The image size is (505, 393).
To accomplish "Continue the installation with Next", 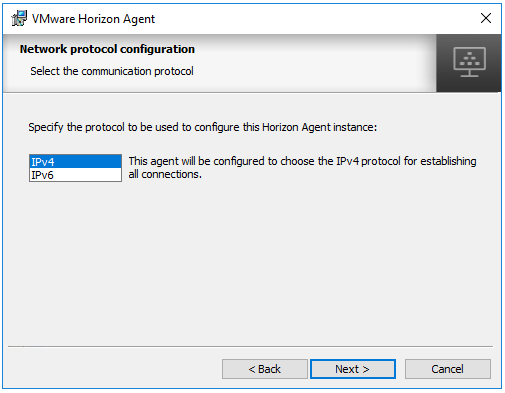I will point(353,369).
